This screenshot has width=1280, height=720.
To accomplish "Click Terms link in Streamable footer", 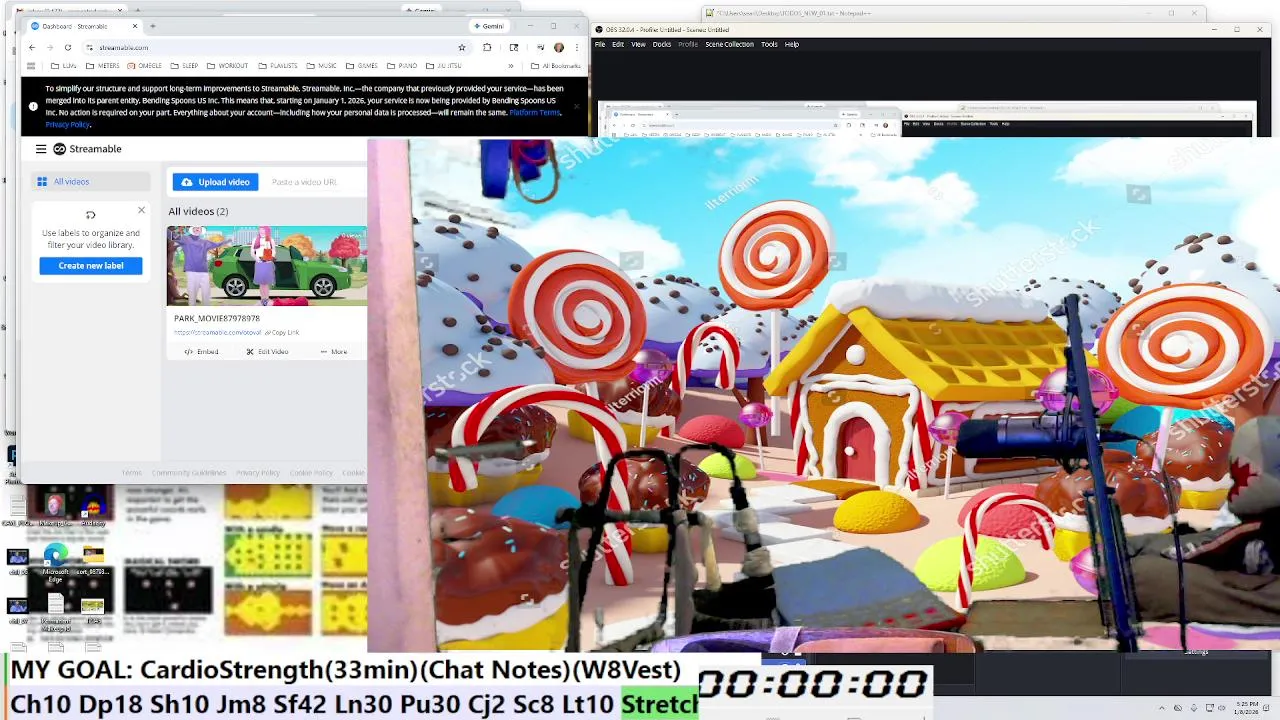I will (131, 473).
